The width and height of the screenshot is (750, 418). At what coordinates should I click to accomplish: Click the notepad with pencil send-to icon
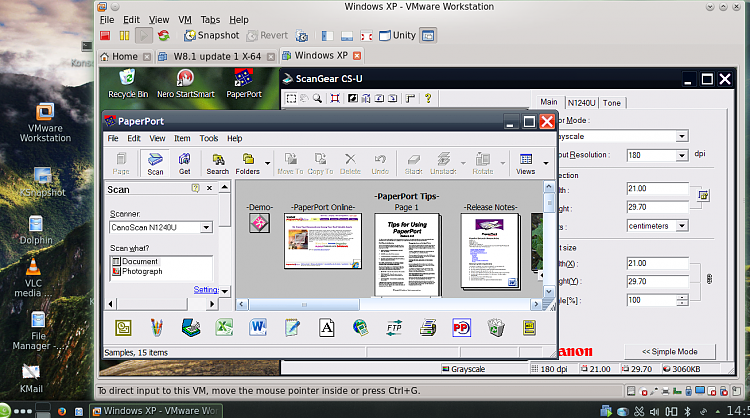[x=292, y=328]
